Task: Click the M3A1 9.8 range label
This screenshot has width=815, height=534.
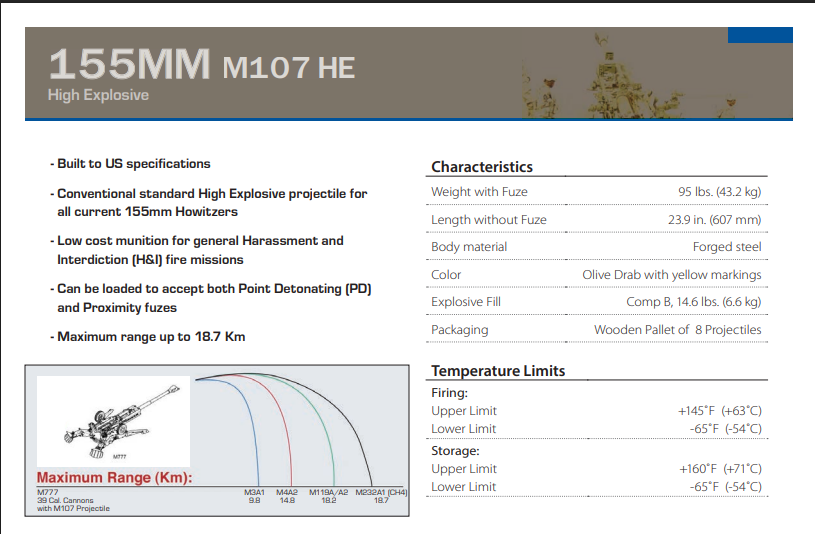Action: (x=254, y=496)
